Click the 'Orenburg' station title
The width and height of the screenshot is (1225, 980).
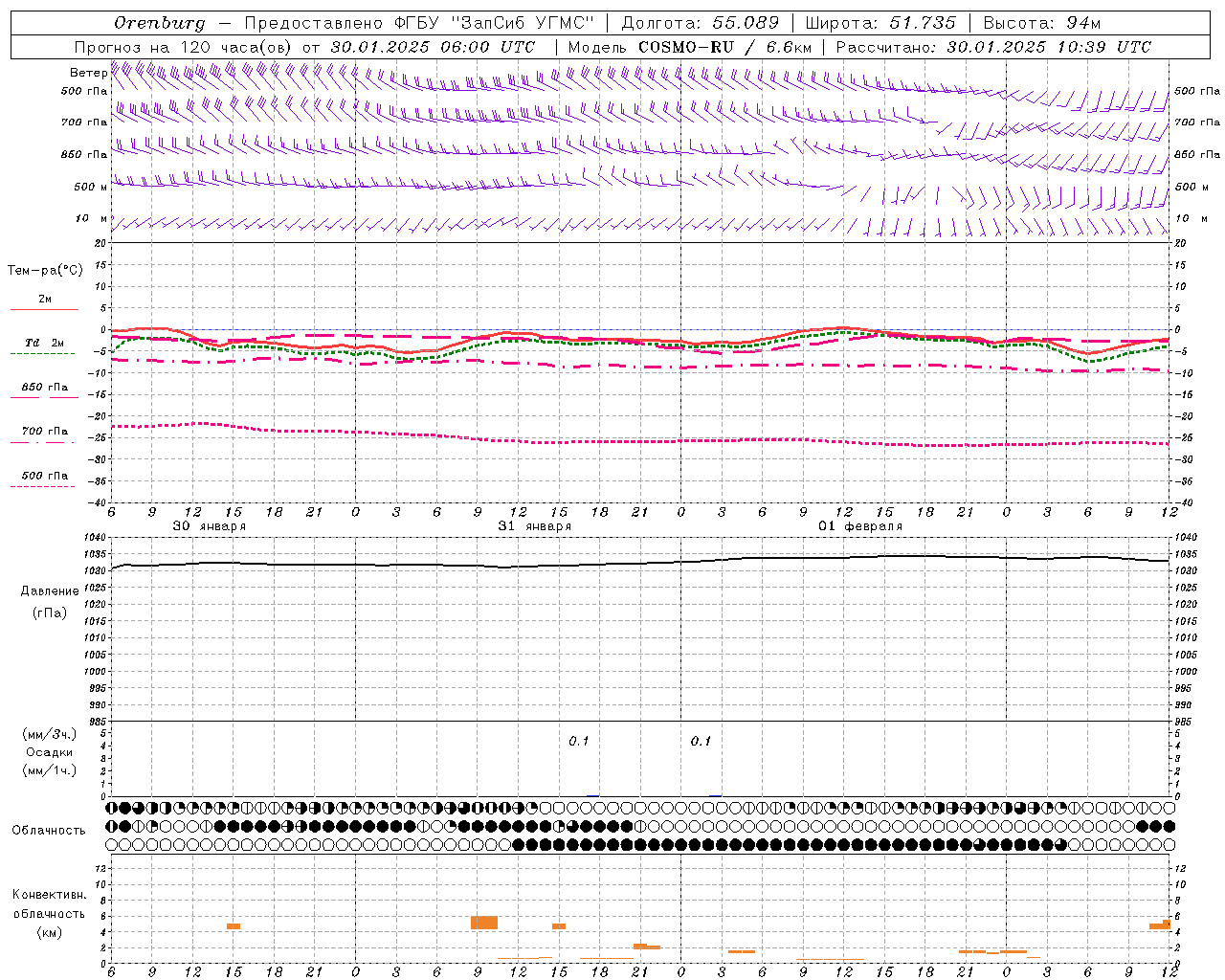click(159, 23)
